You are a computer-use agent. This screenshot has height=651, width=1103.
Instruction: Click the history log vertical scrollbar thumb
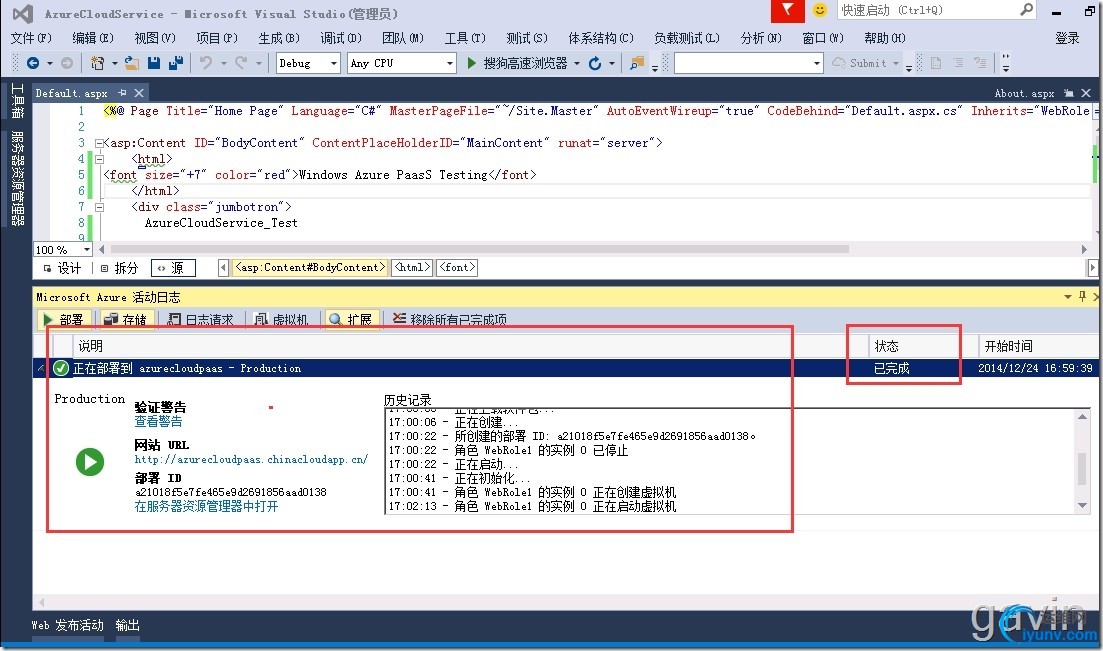tap(1082, 469)
